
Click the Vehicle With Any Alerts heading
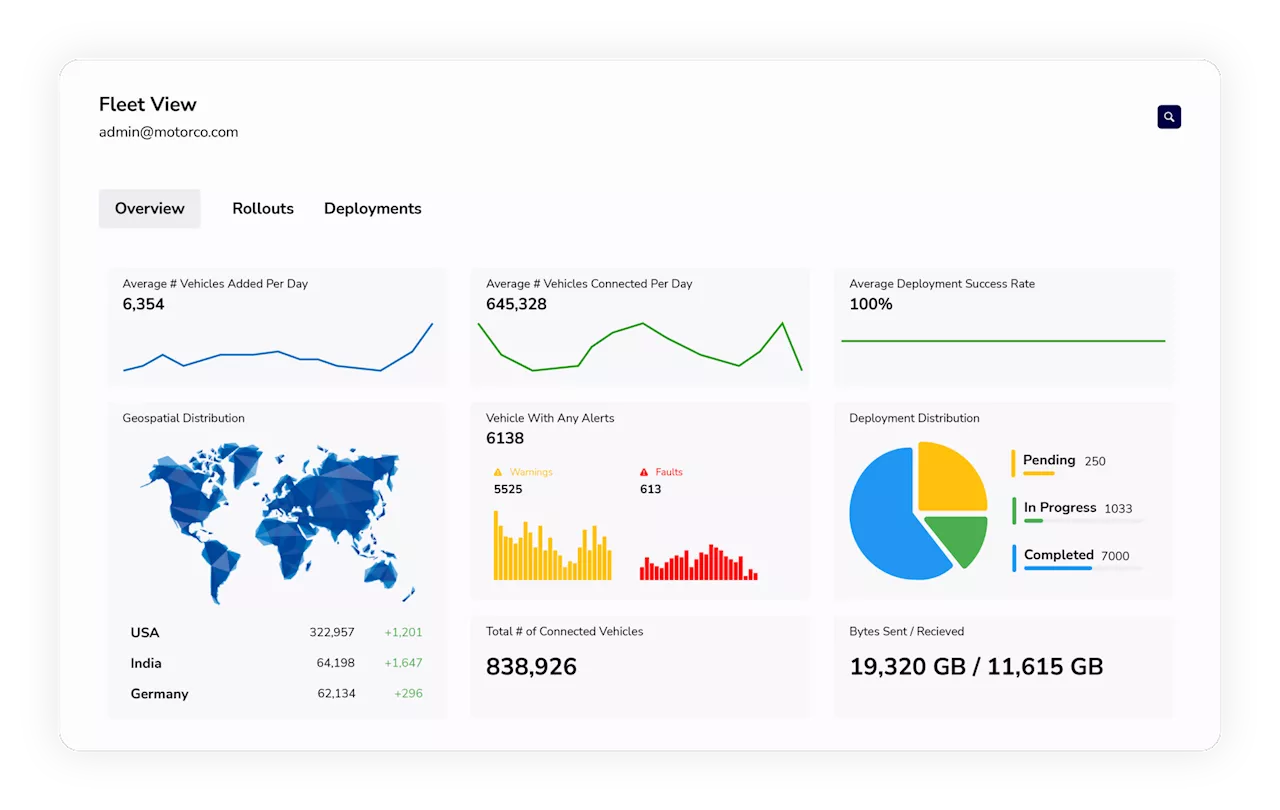[x=550, y=418]
